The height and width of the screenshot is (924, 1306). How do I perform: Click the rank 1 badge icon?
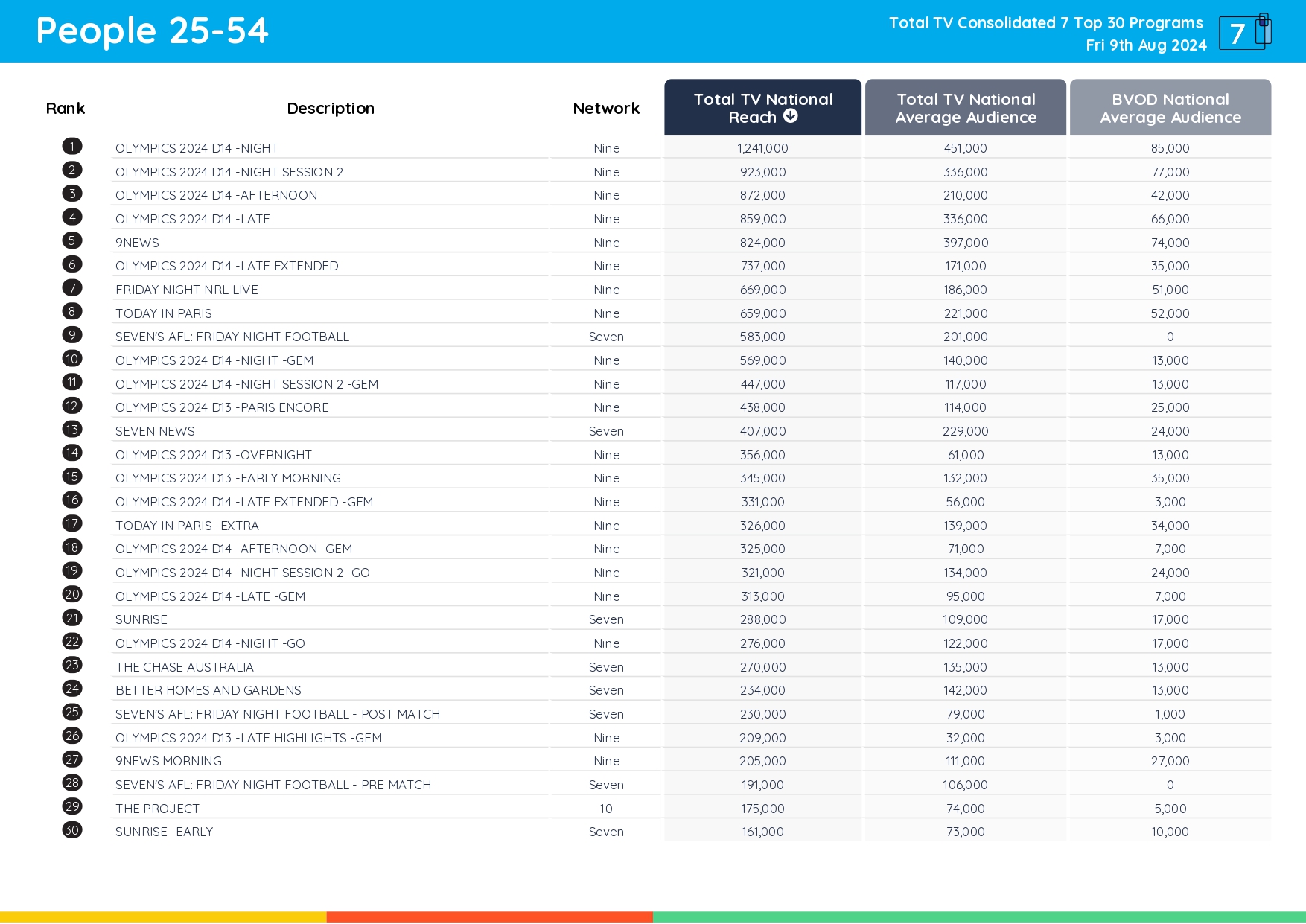coord(71,146)
